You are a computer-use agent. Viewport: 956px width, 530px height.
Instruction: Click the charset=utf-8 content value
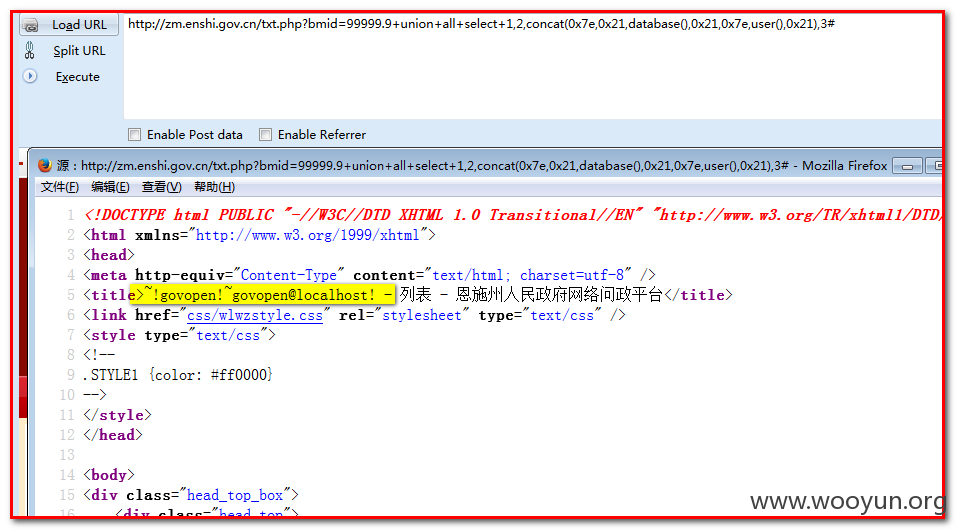pos(572,275)
